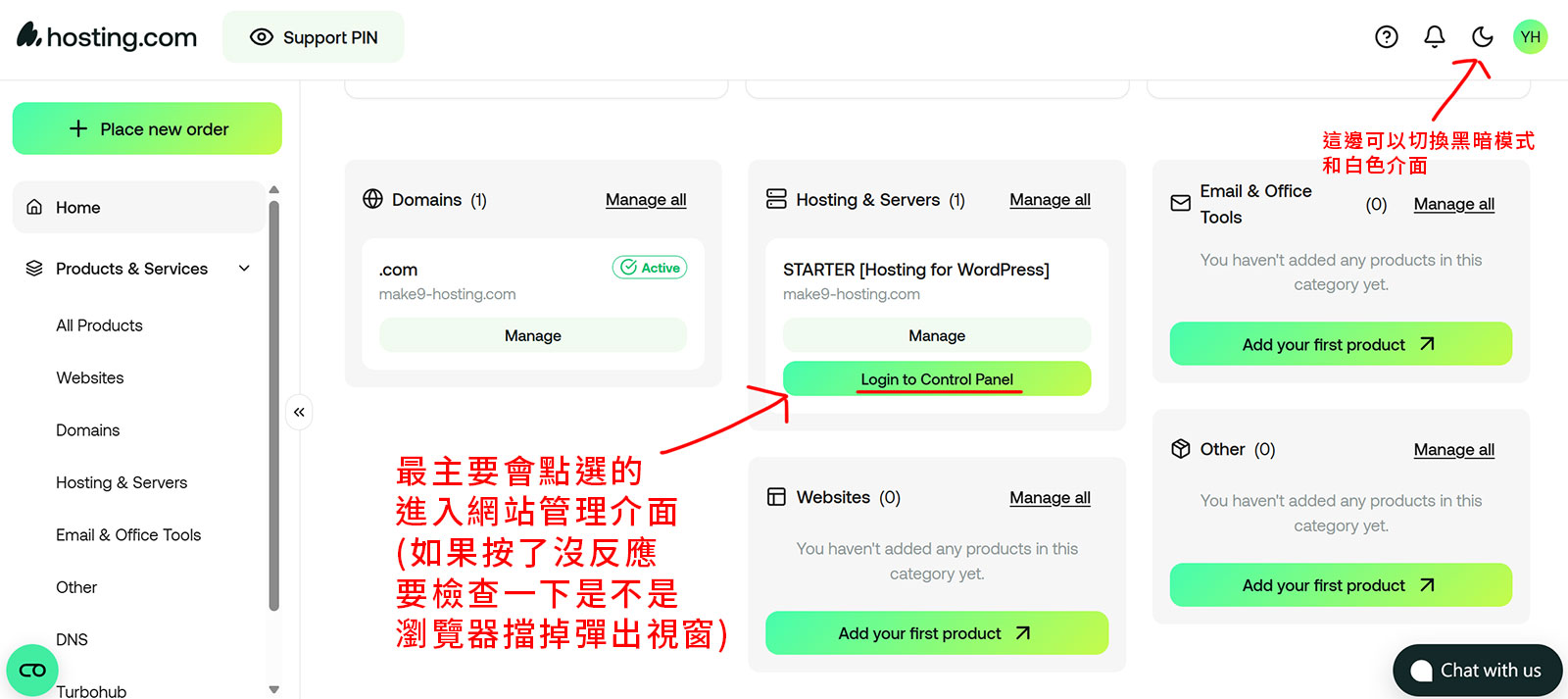Click the Email & Office Tools envelope icon

tap(1181, 203)
